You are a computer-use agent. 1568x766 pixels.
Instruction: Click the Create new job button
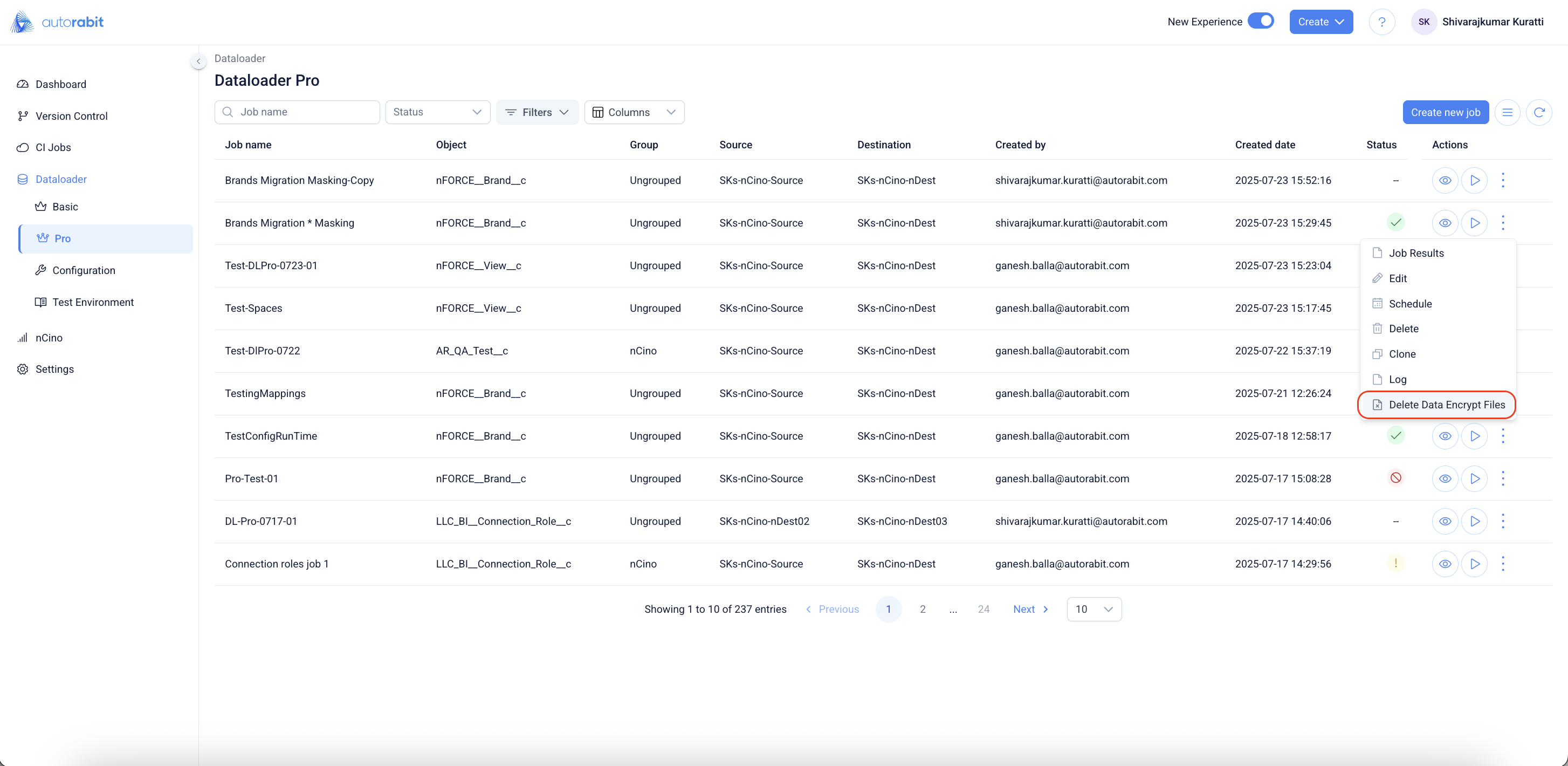[1445, 112]
